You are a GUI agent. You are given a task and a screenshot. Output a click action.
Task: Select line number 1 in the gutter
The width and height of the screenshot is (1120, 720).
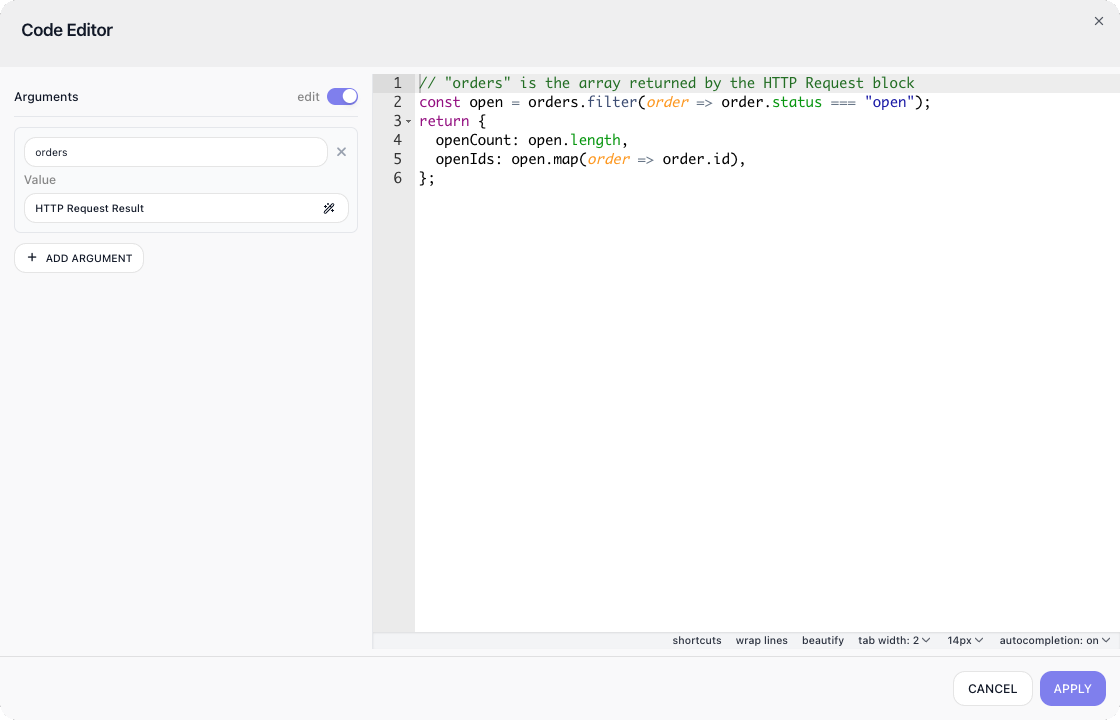[398, 83]
